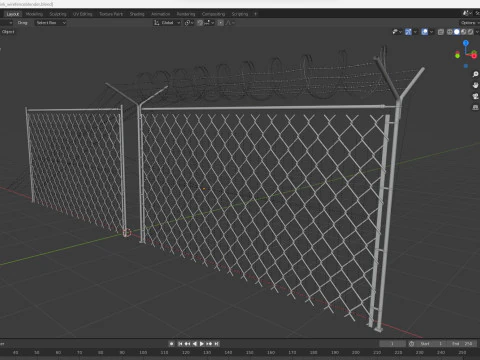Open the Scripting workspace tab
This screenshot has width=480, height=360.
240,14
